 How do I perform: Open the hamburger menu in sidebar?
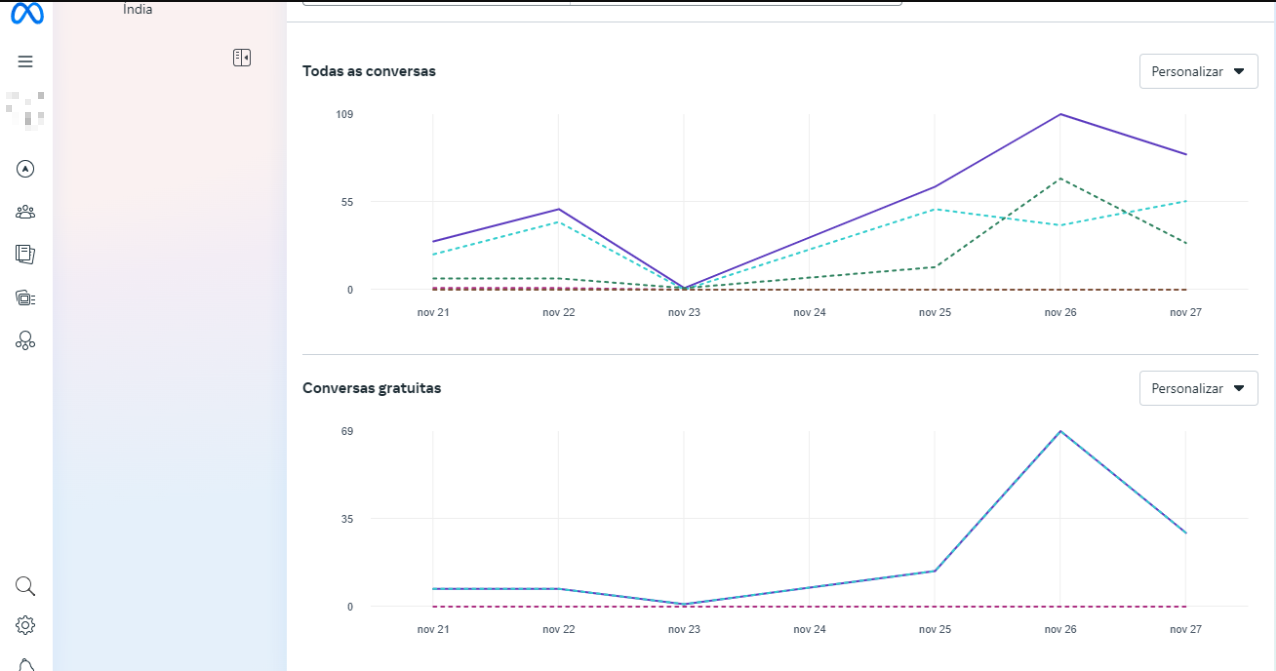(26, 61)
